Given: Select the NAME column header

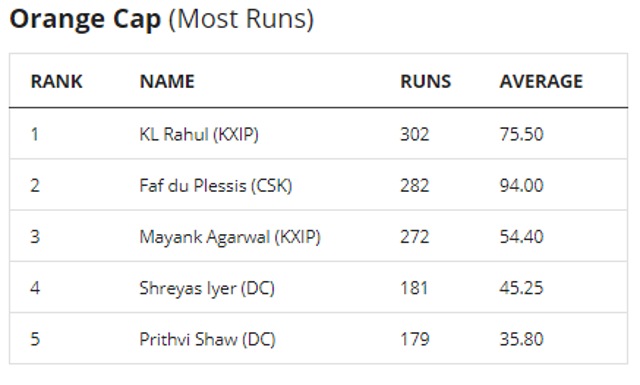Looking at the screenshot, I should [x=167, y=81].
